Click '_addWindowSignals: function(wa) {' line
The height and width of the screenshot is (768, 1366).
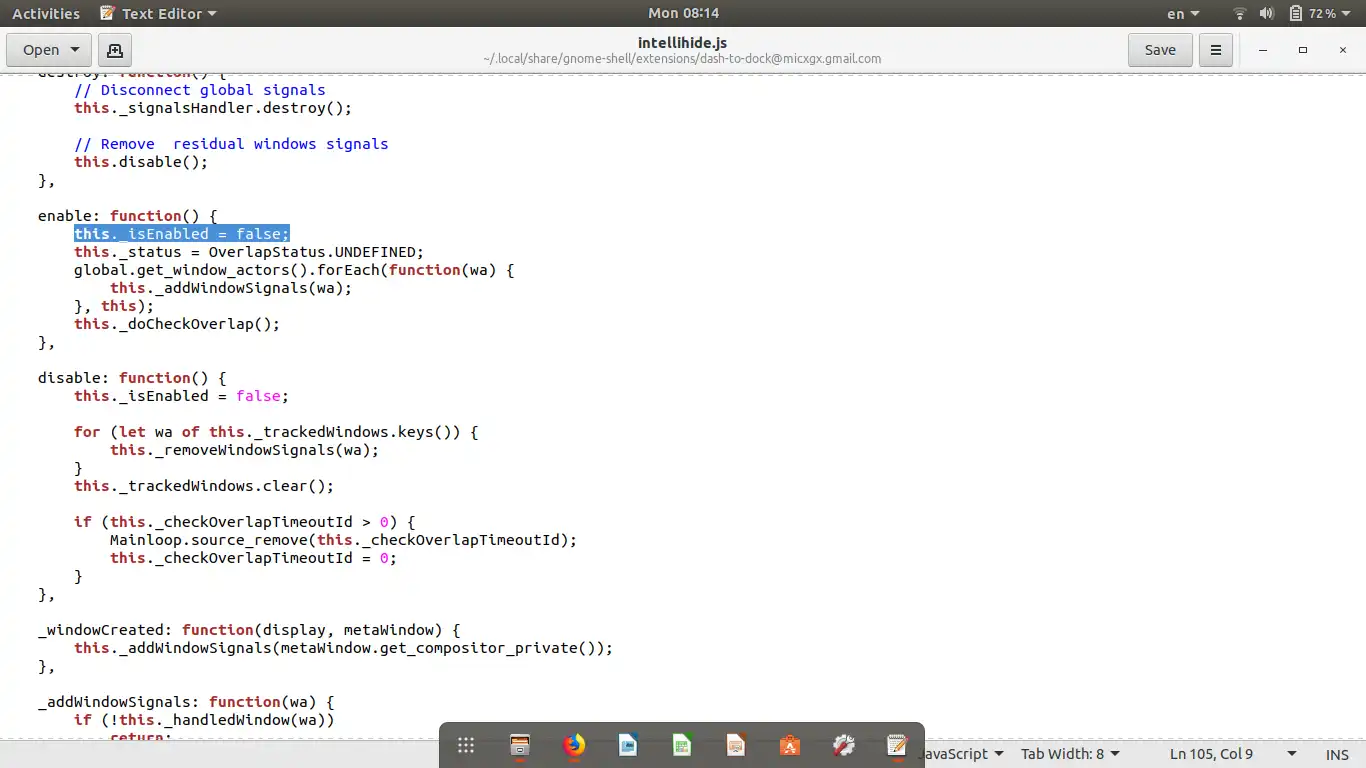186,702
